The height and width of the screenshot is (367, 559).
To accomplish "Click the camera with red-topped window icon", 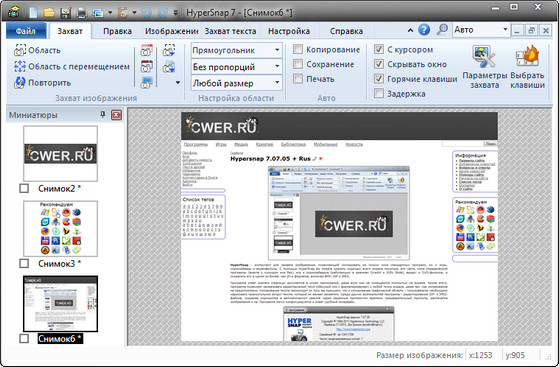I will coord(147,50).
